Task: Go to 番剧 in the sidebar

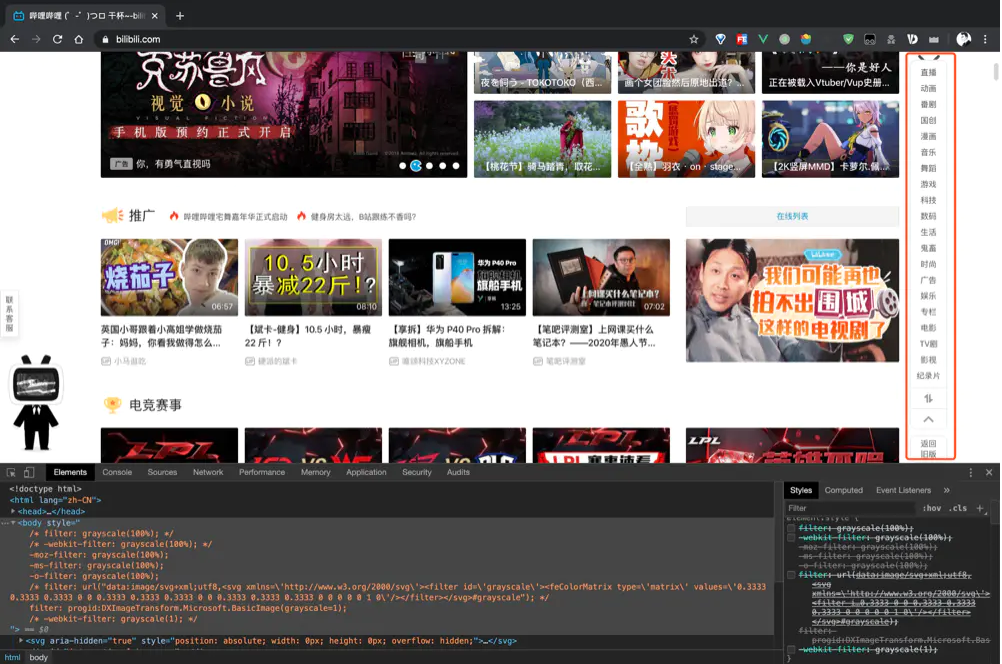Action: pyautogui.click(x=929, y=104)
